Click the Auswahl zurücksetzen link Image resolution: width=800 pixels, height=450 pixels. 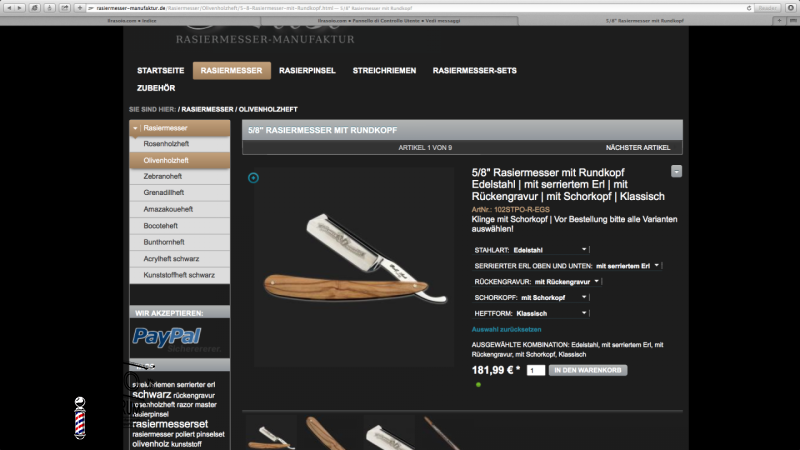(x=506, y=330)
